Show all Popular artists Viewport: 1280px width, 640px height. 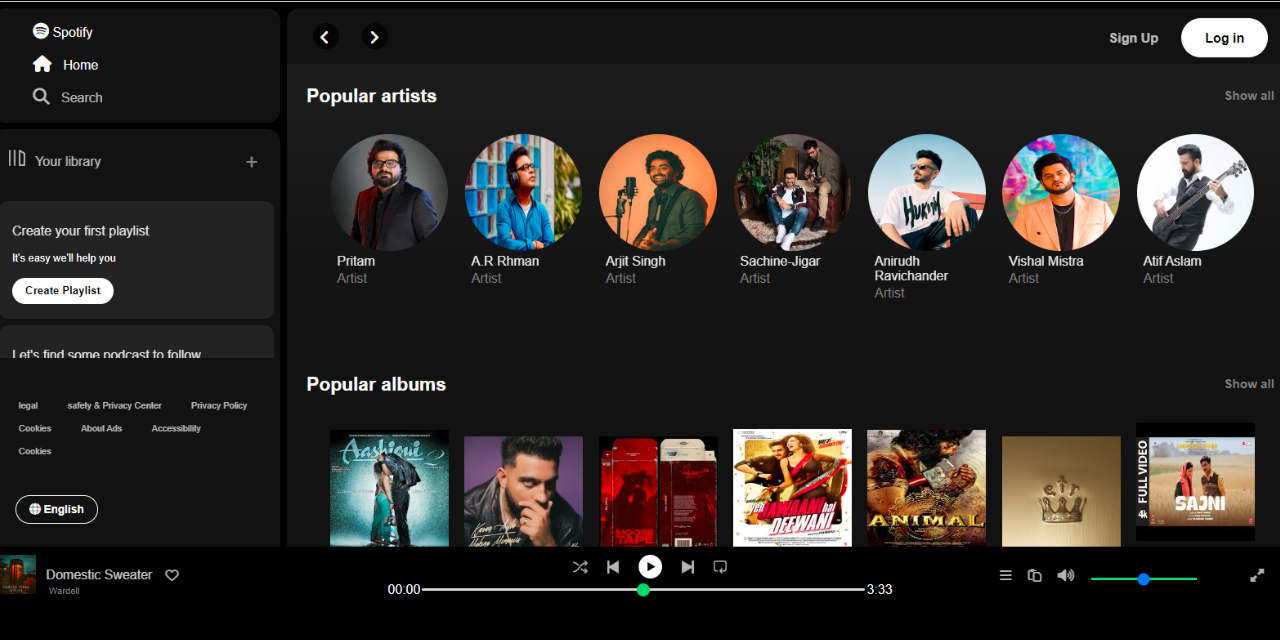pos(1248,95)
